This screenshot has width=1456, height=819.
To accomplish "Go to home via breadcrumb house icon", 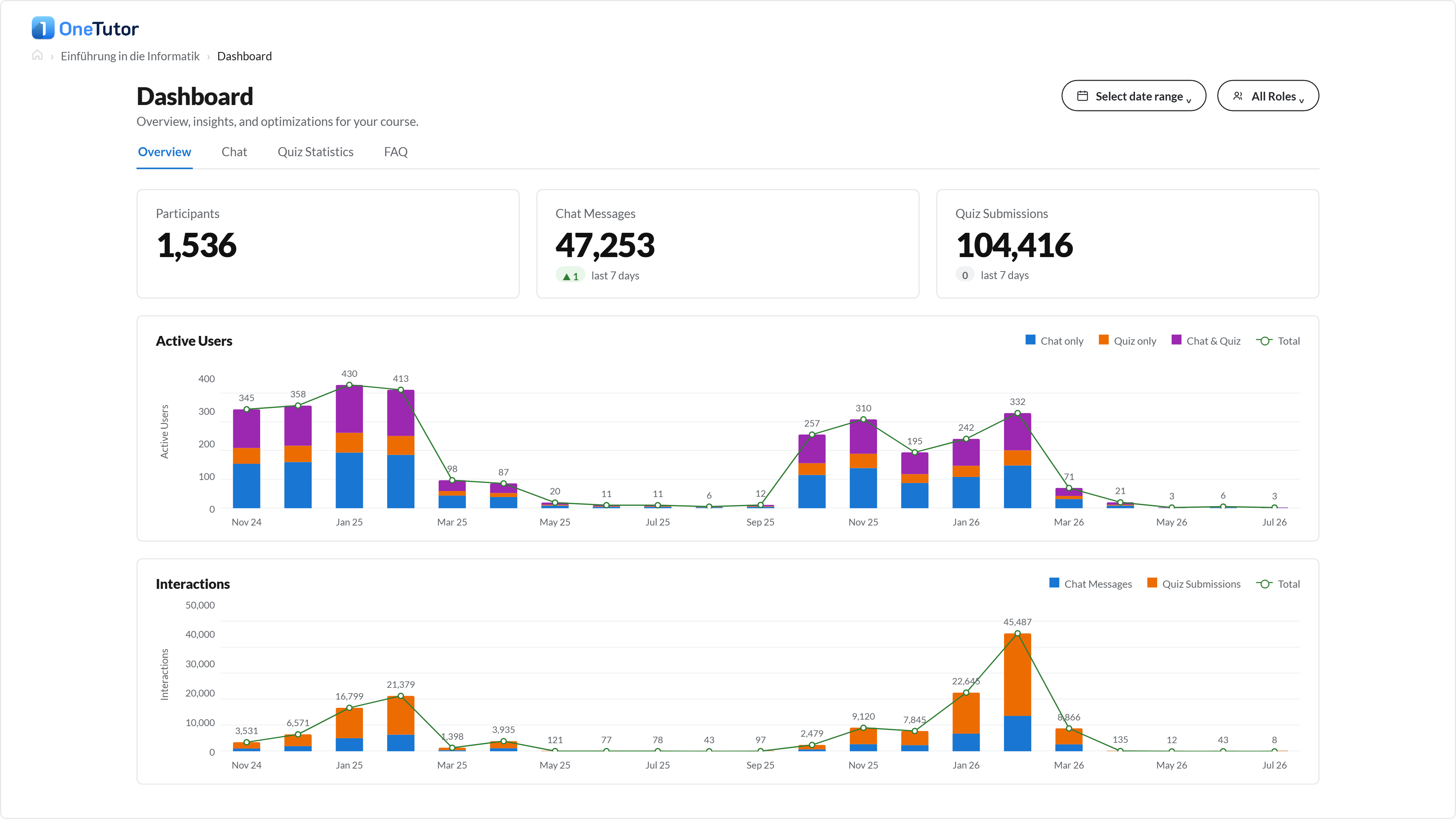I will (37, 55).
